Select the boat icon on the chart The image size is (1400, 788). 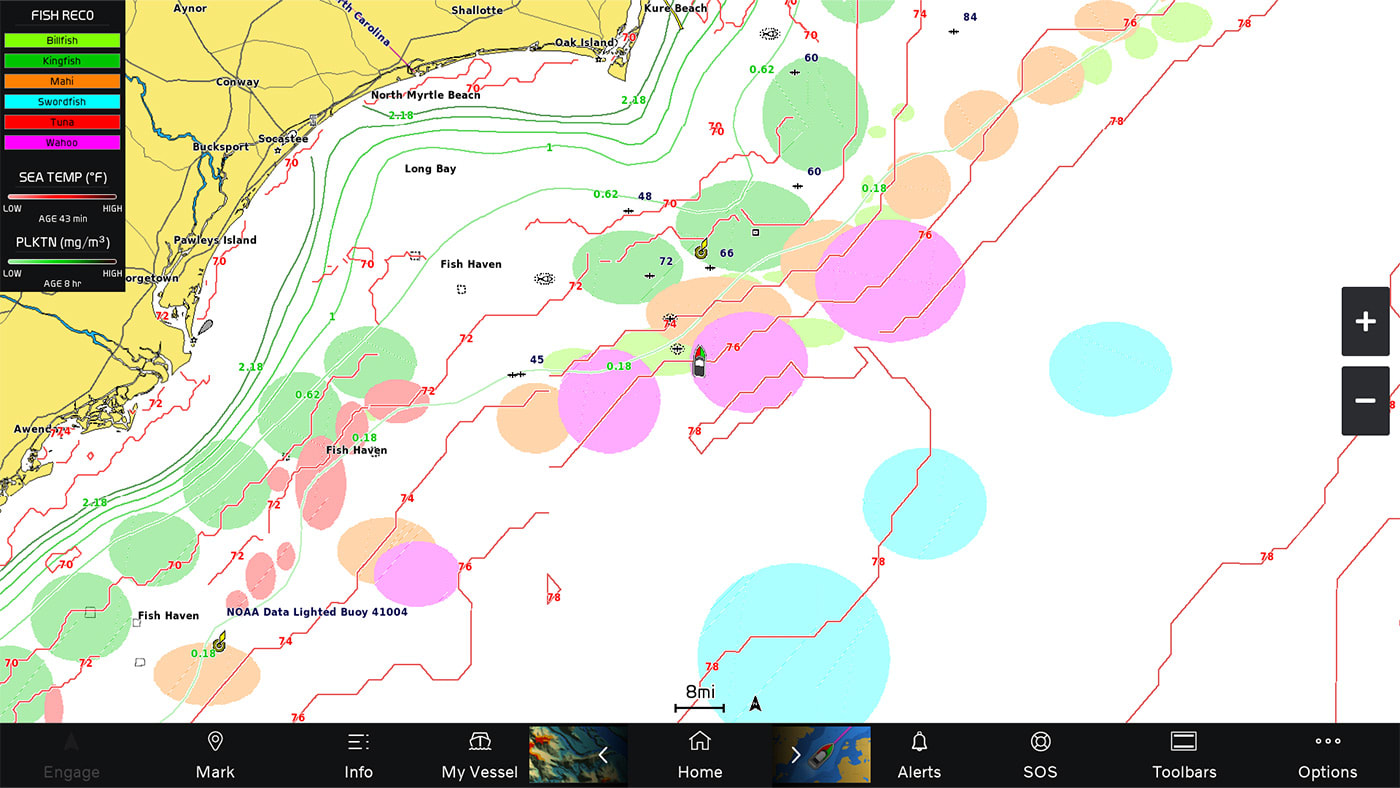(699, 361)
